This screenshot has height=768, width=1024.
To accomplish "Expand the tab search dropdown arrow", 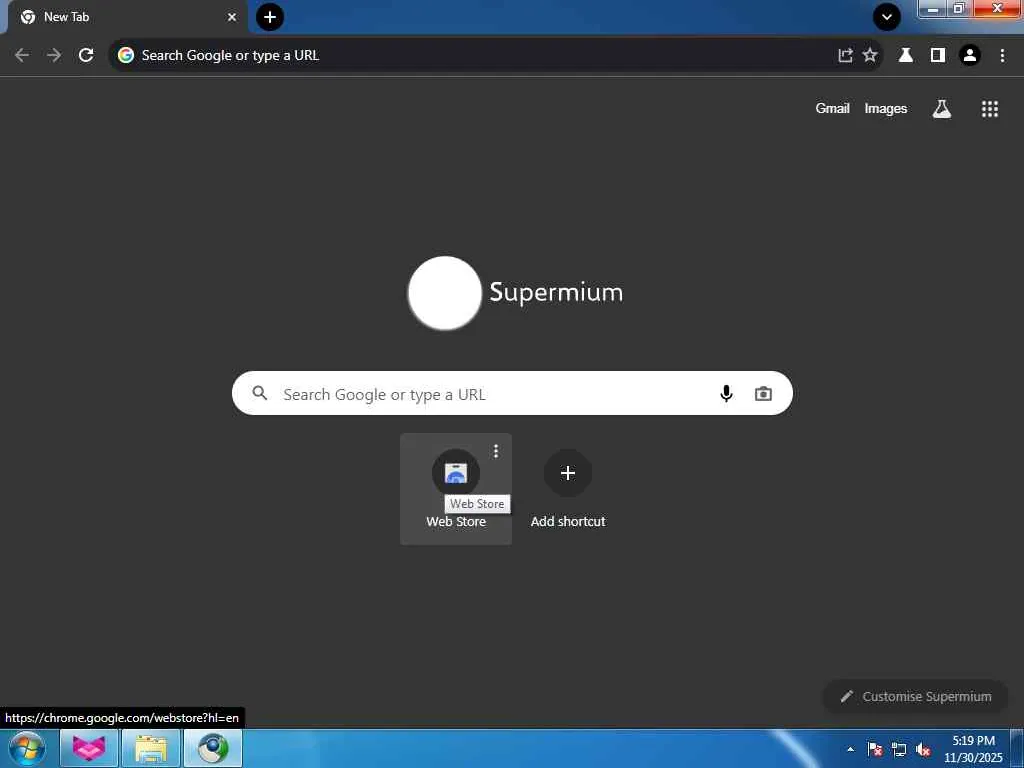I will [887, 17].
